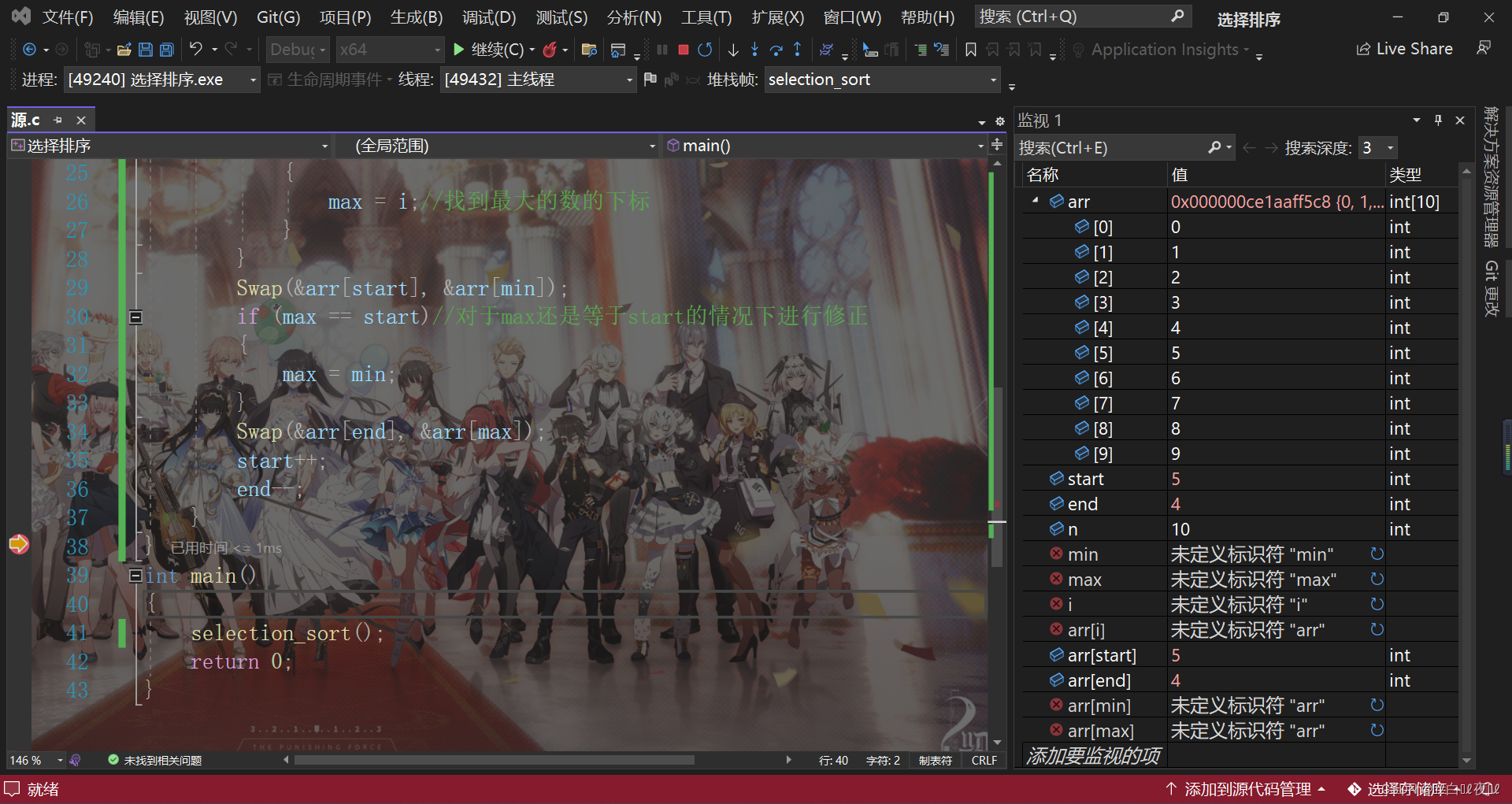
Task: Open the stack frame dropdown selection_sort
Action: [x=883, y=80]
